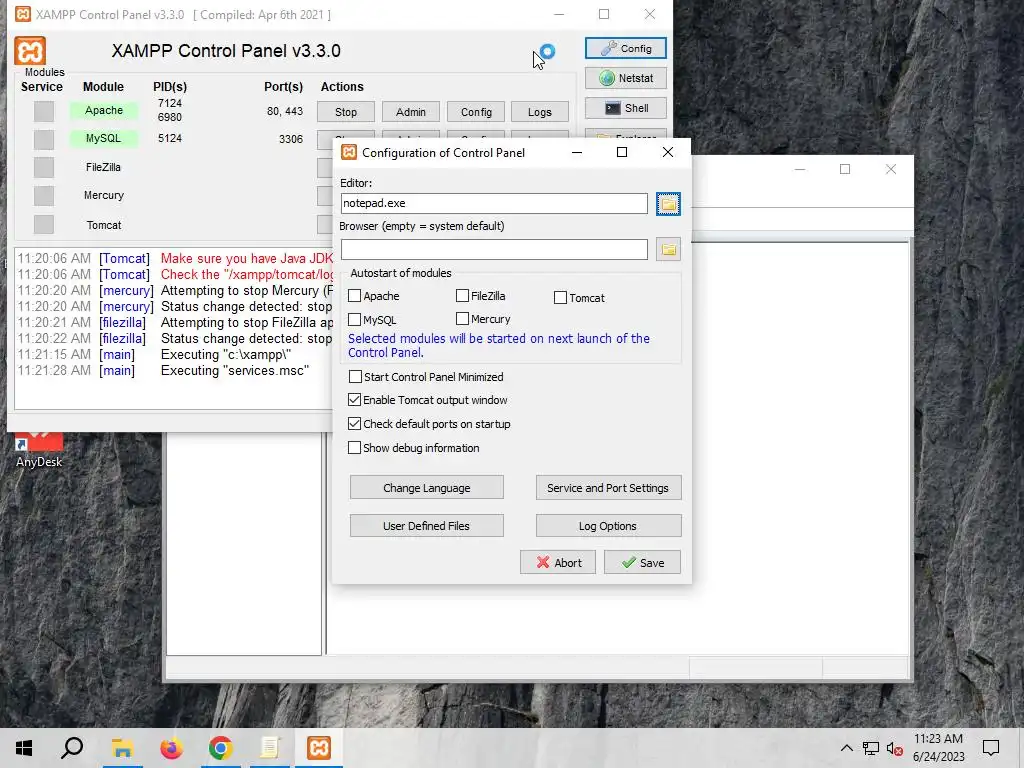1024x768 pixels.
Task: Open Service and Port Settings
Action: click(608, 488)
